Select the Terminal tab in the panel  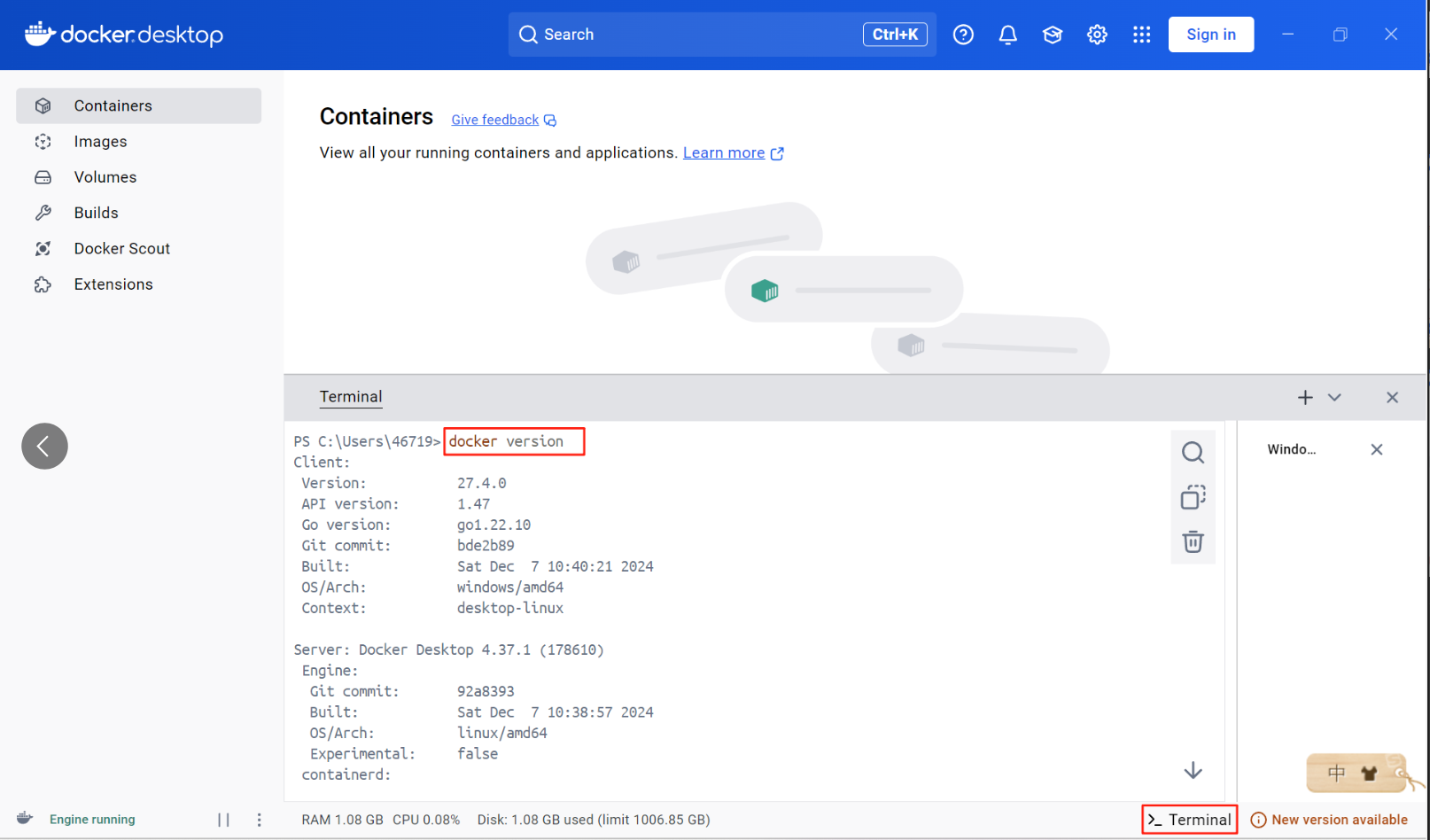[351, 397]
